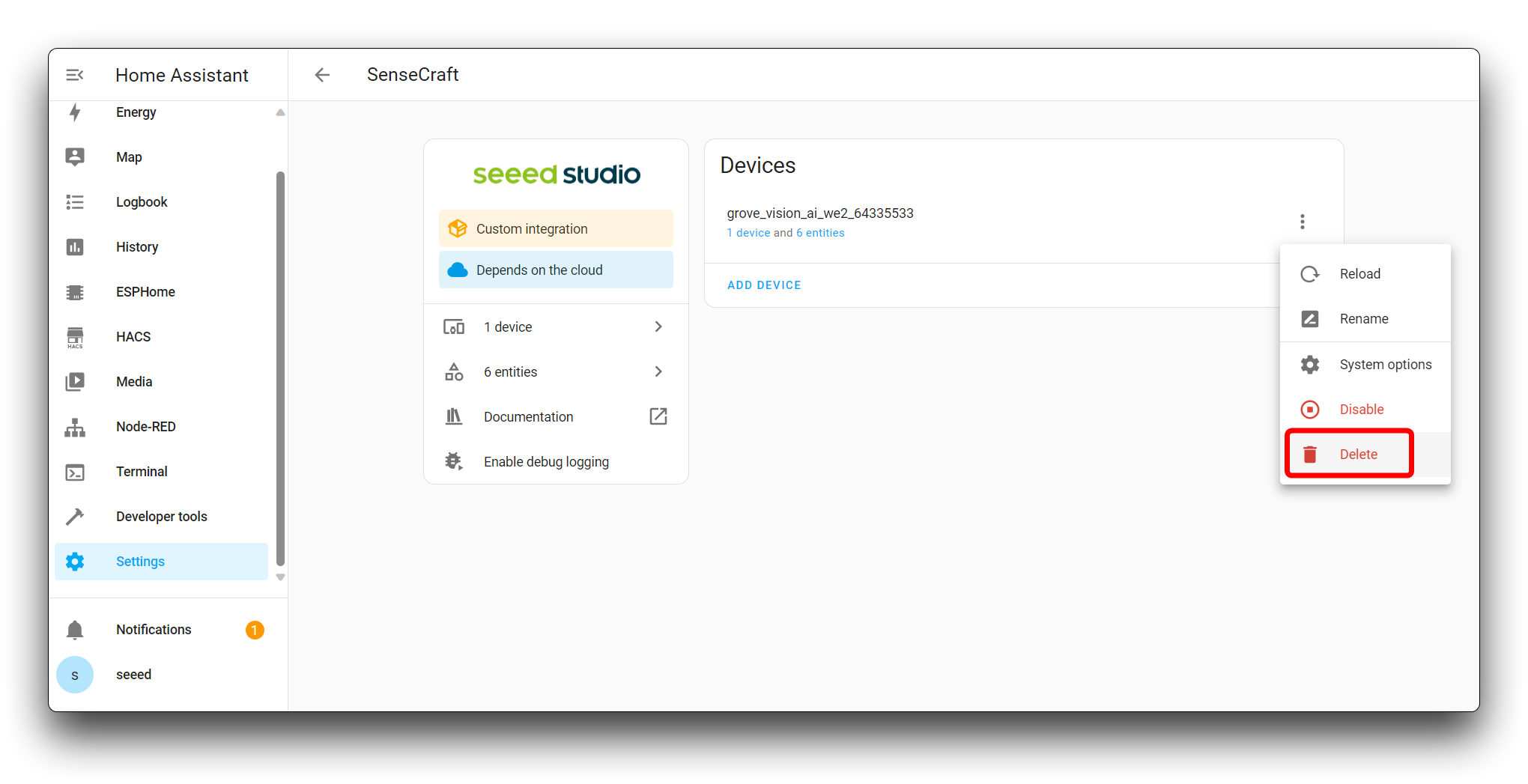The image size is (1528, 784).
Task: Open ESPHome in the sidebar
Action: coord(161,292)
